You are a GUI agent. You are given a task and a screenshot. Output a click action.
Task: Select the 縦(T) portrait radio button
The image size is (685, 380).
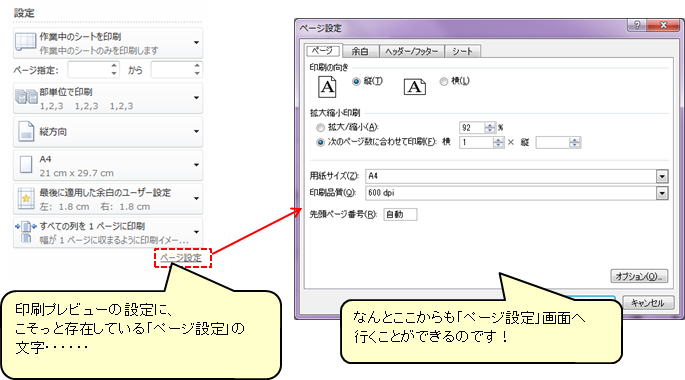(356, 81)
